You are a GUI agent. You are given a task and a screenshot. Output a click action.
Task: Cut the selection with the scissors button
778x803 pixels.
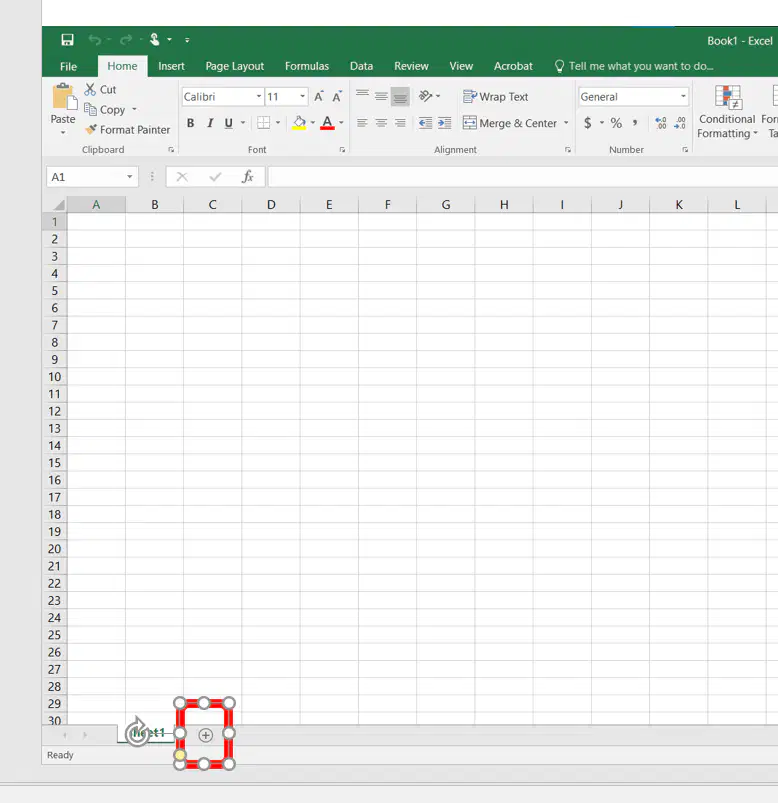pyautogui.click(x=100, y=90)
